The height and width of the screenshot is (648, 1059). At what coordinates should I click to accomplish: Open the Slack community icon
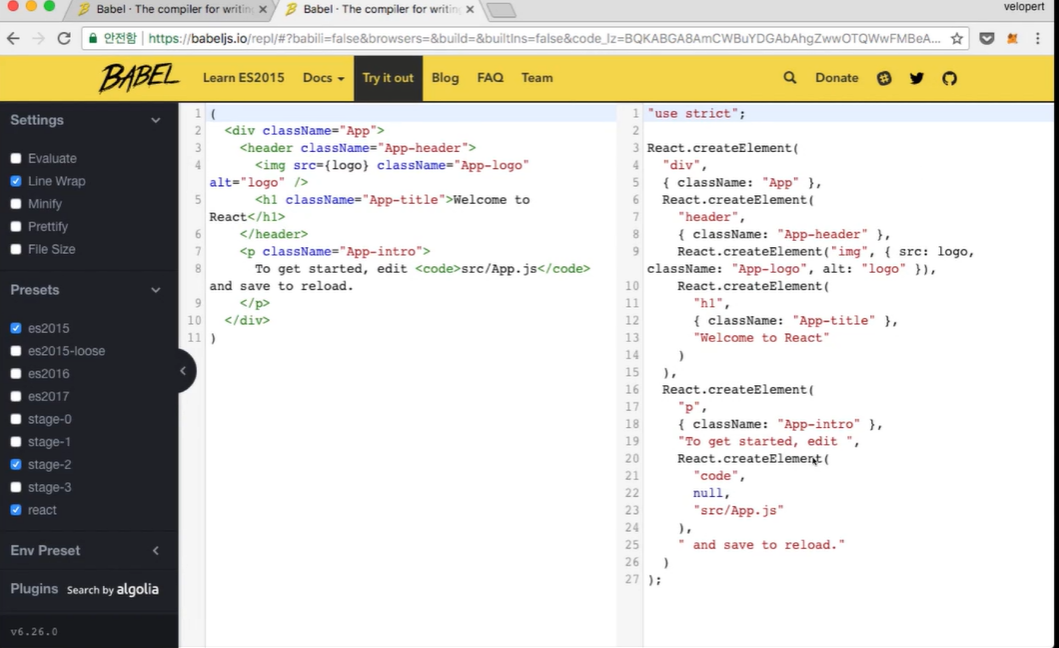[884, 78]
